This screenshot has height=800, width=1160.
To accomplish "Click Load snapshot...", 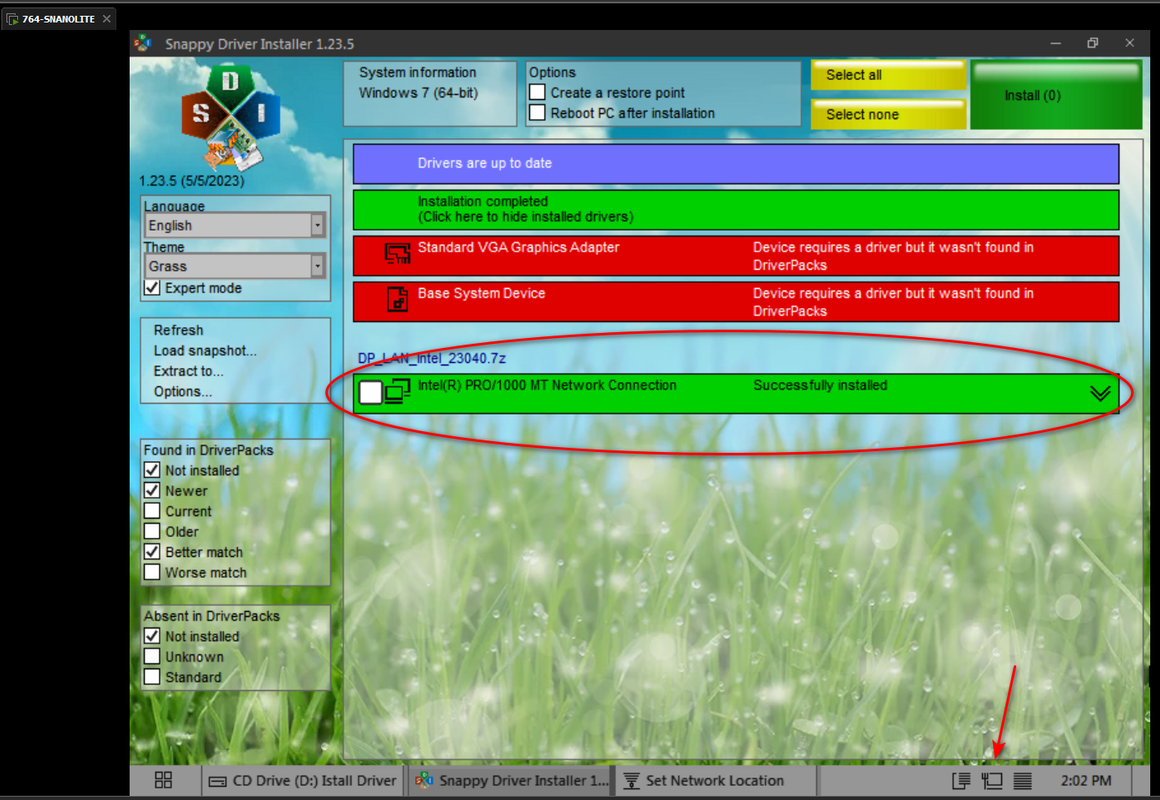I will [205, 351].
